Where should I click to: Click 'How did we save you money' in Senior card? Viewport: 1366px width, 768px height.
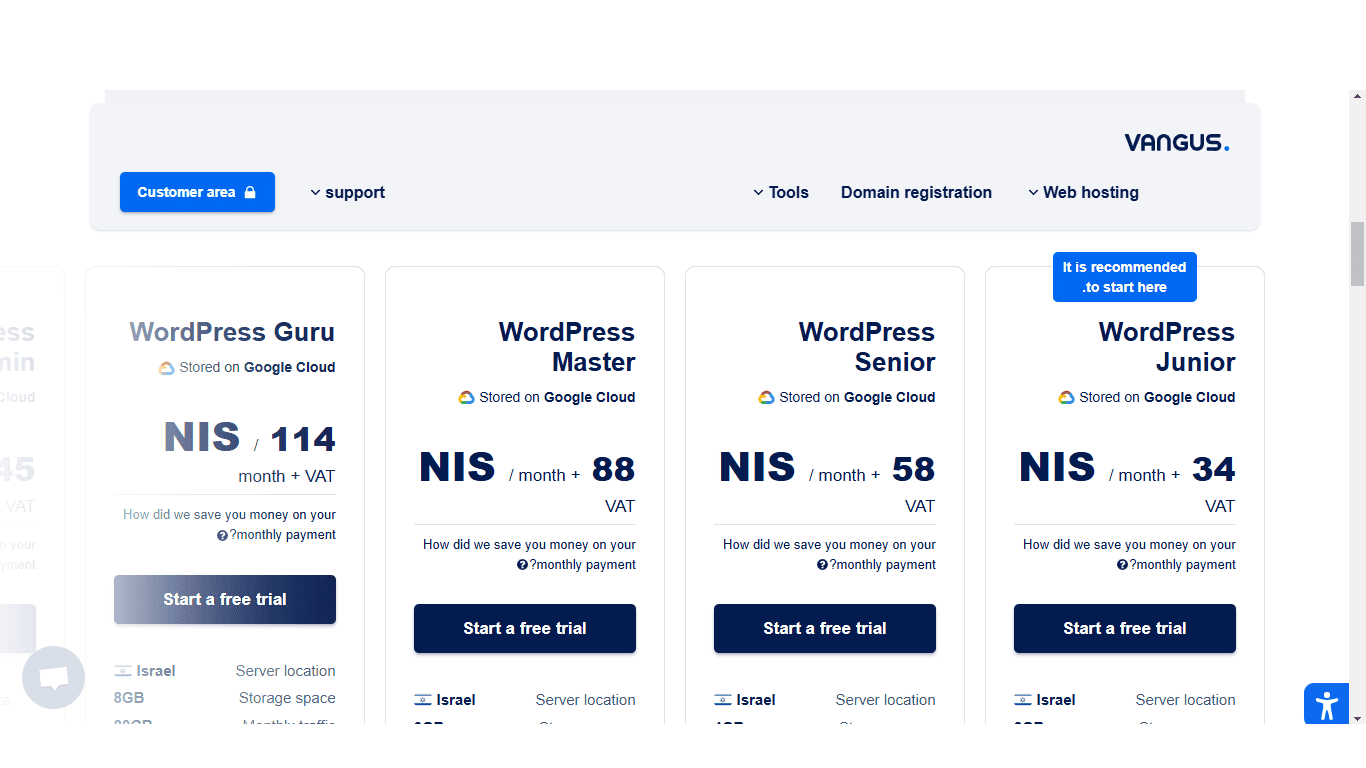[829, 554]
